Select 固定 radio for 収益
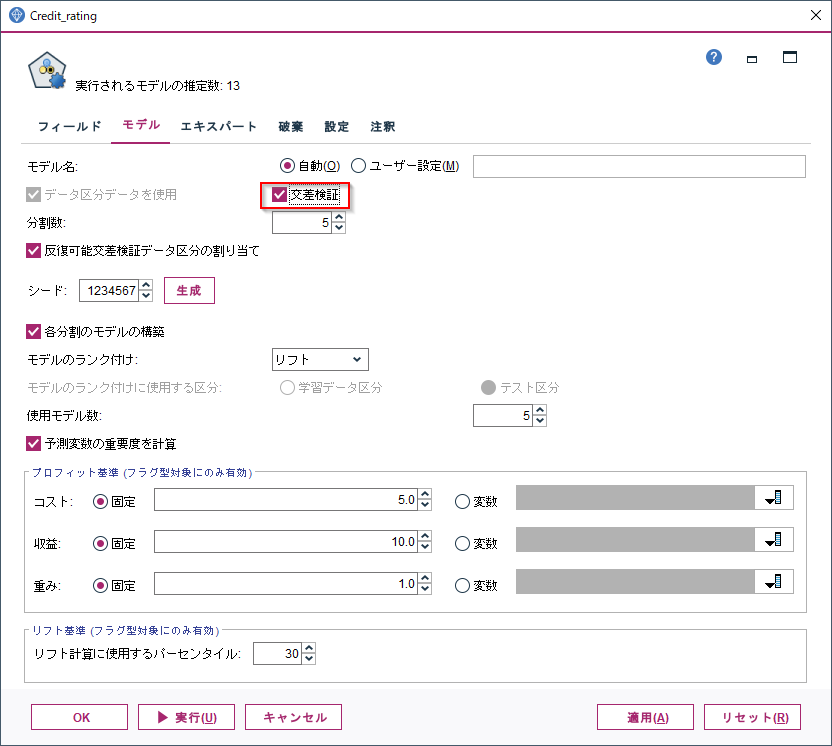The image size is (832, 746). coord(100,543)
